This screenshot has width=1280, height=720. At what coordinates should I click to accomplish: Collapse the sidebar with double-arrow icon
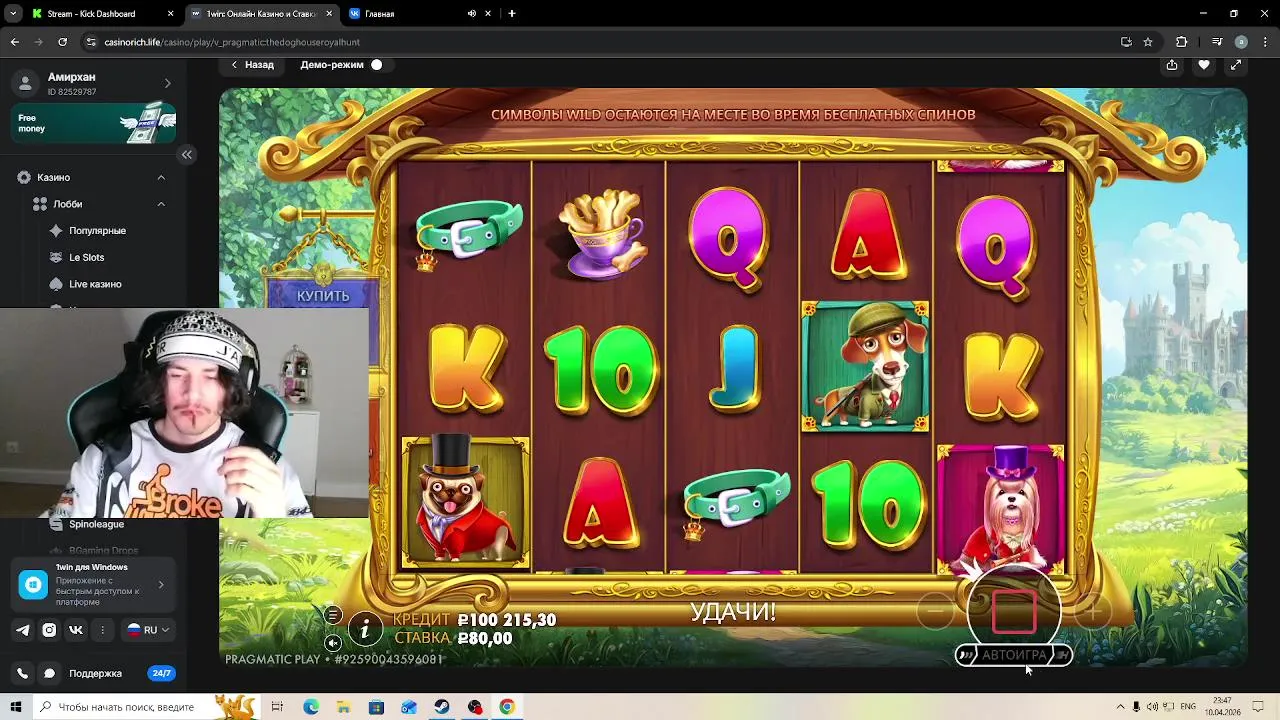pos(187,154)
